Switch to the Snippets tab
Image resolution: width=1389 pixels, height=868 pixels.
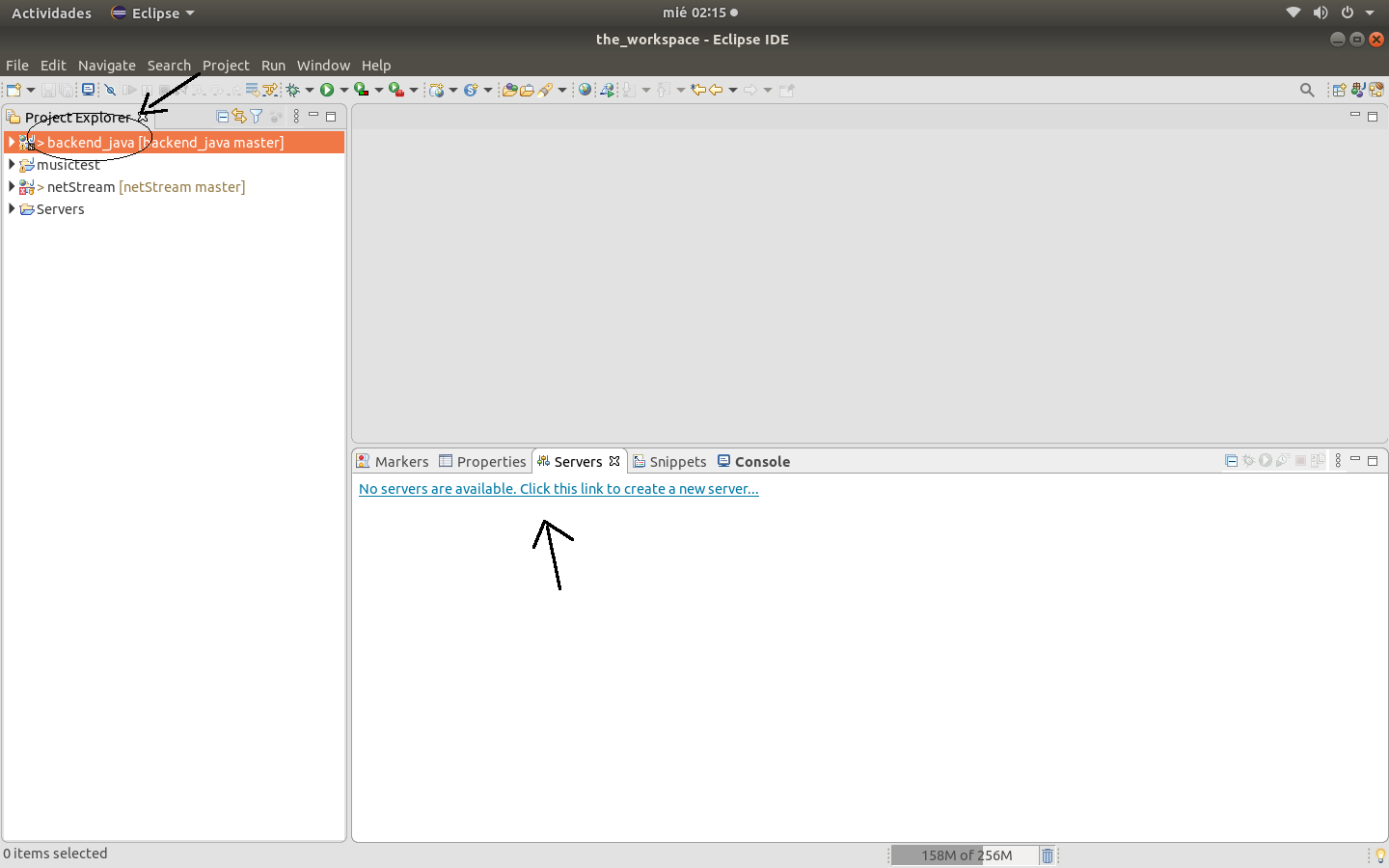[x=669, y=462]
